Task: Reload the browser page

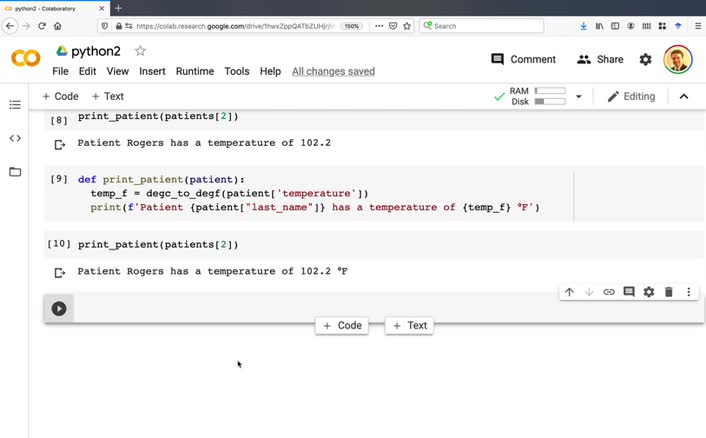Action: click(x=42, y=26)
